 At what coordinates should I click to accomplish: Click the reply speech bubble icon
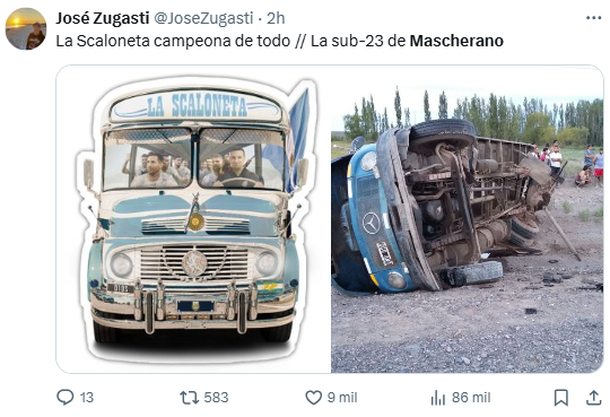[65, 397]
